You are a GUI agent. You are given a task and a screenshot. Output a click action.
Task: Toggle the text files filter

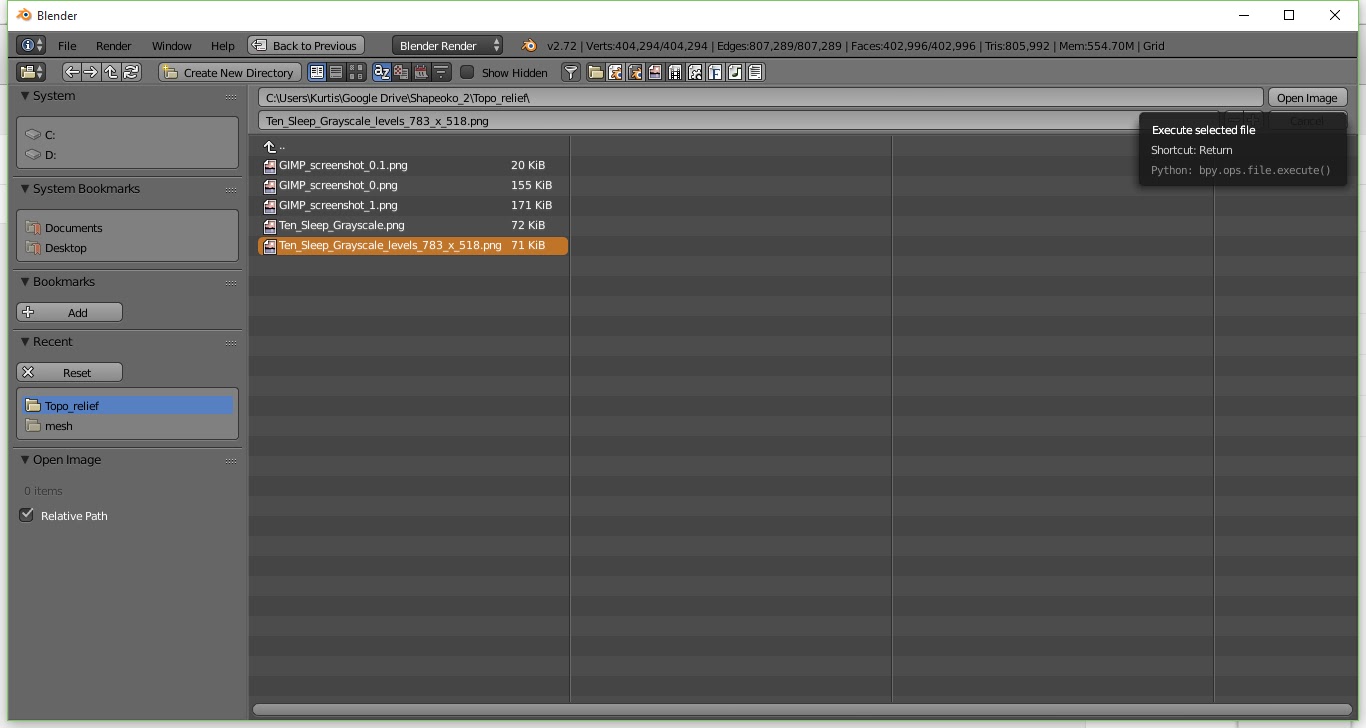coord(755,72)
